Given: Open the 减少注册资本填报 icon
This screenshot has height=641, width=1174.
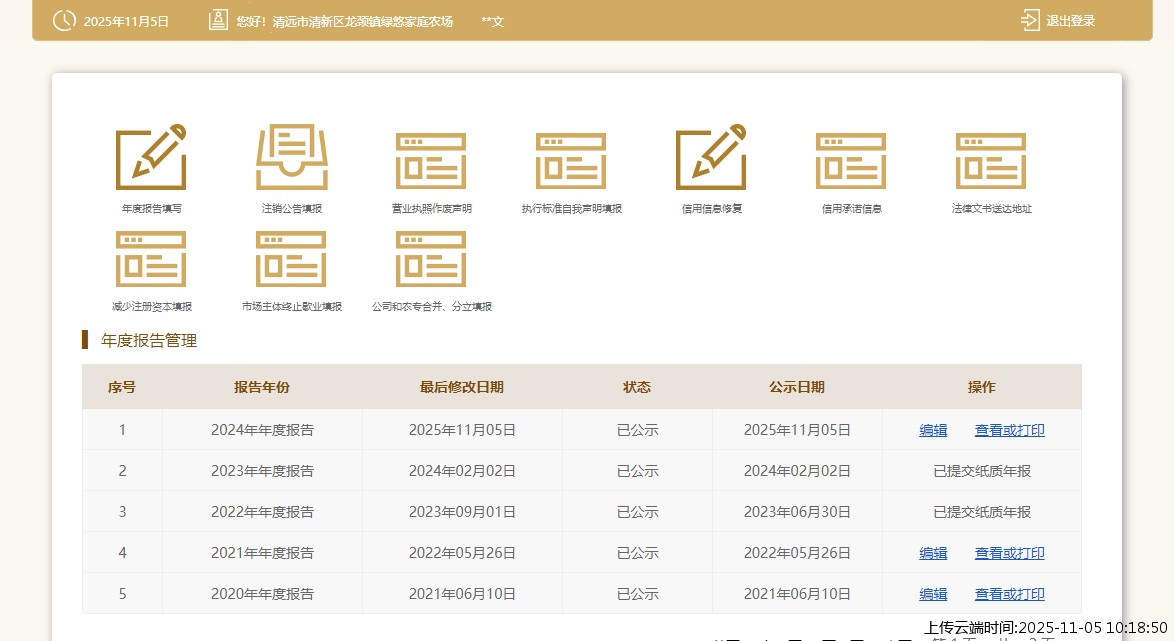Looking at the screenshot, I should 151,259.
